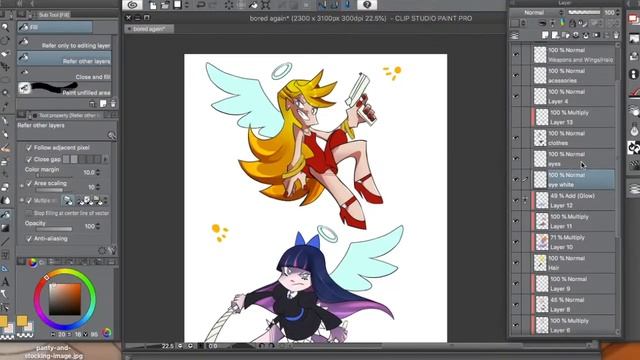Viewport: 640px width, 360px height.
Task: Click the Fill icon in the command bar
Action: click(x=253, y=5)
